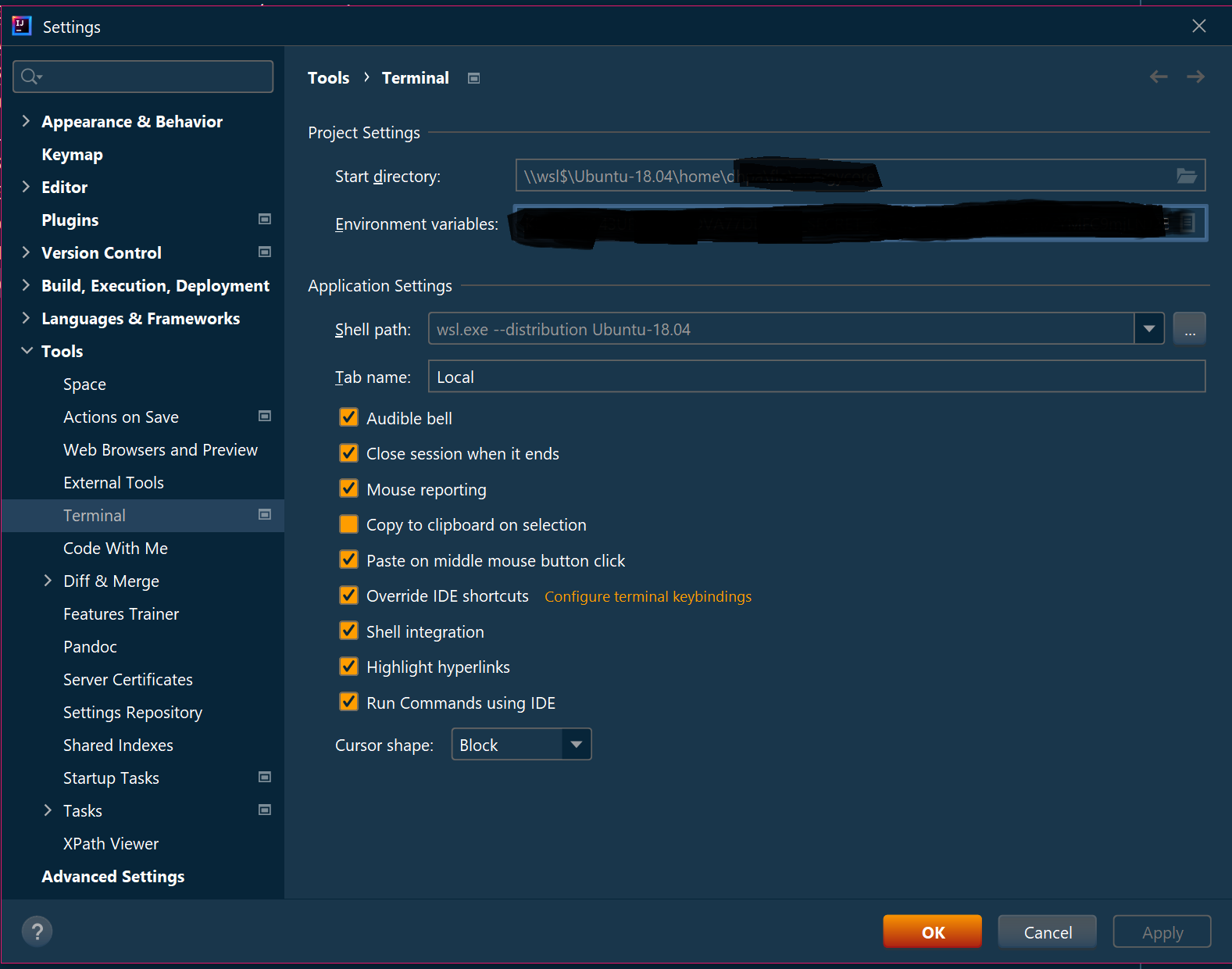This screenshot has height=969, width=1232.
Task: Select External Tools
Action: tap(113, 483)
